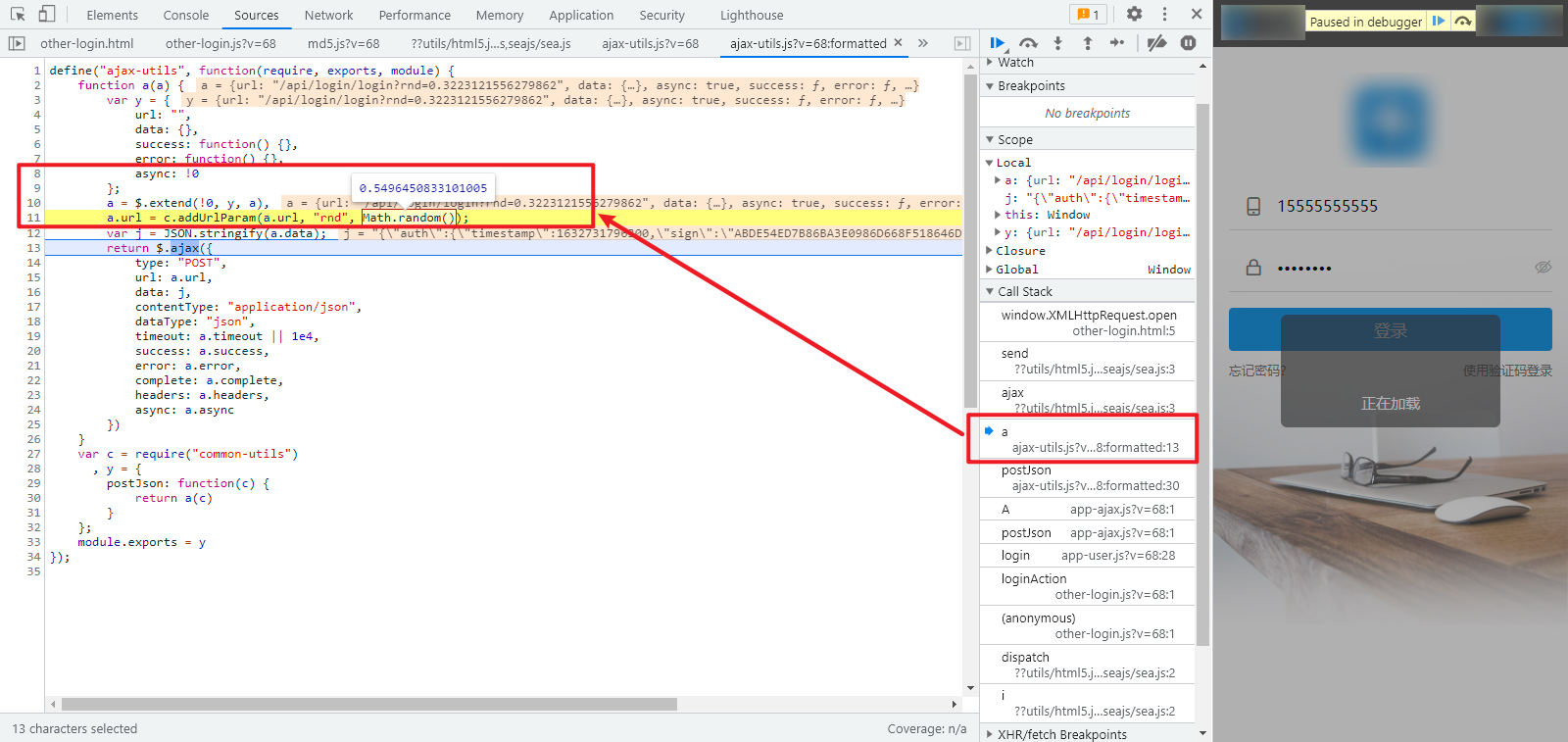The height and width of the screenshot is (742, 1568).
Task: Resume from the Paused in debugger overlay
Action: (x=1439, y=21)
